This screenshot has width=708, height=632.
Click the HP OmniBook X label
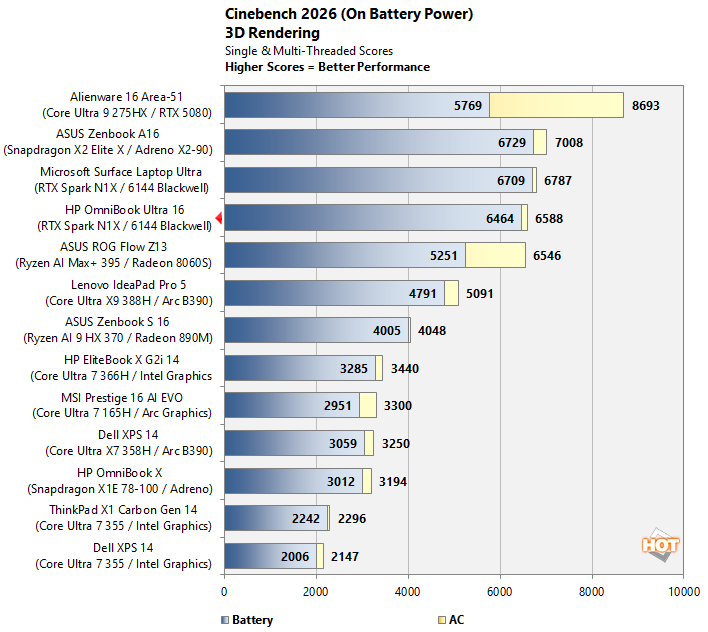(120, 481)
